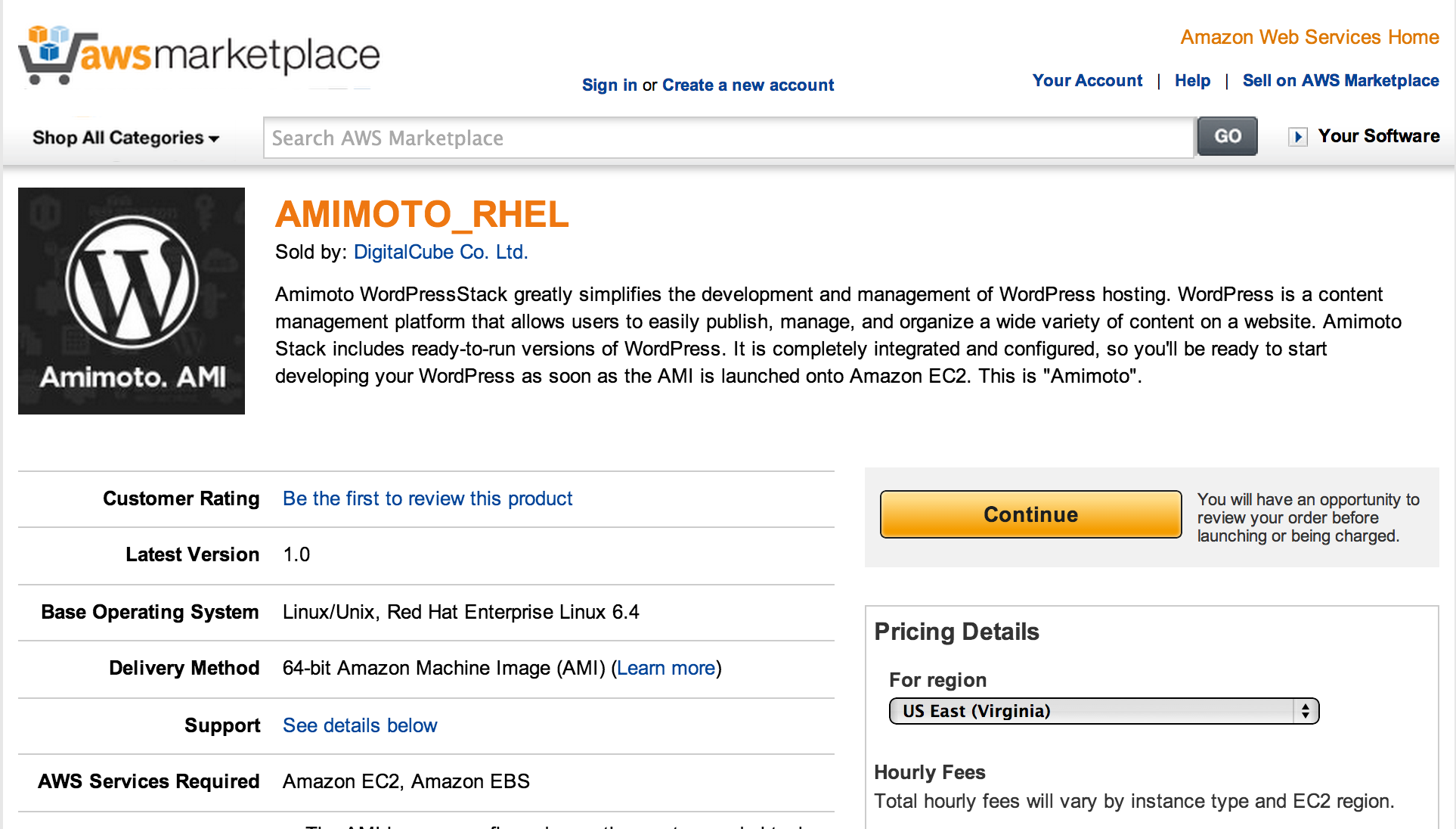Go to Amazon Web Services Home
This screenshot has width=1456, height=829.
(1310, 37)
